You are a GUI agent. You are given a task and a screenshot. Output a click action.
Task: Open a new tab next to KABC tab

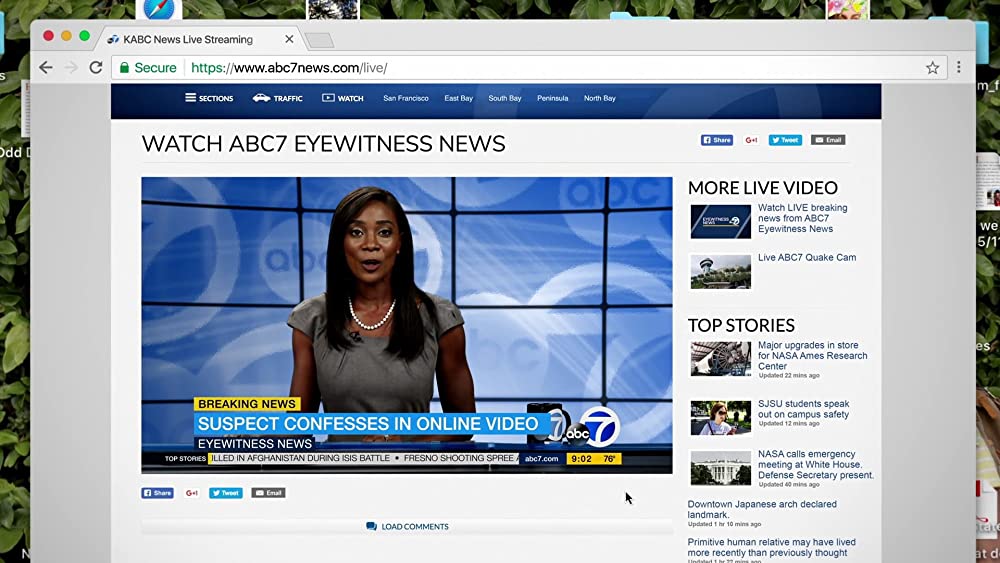pos(319,40)
